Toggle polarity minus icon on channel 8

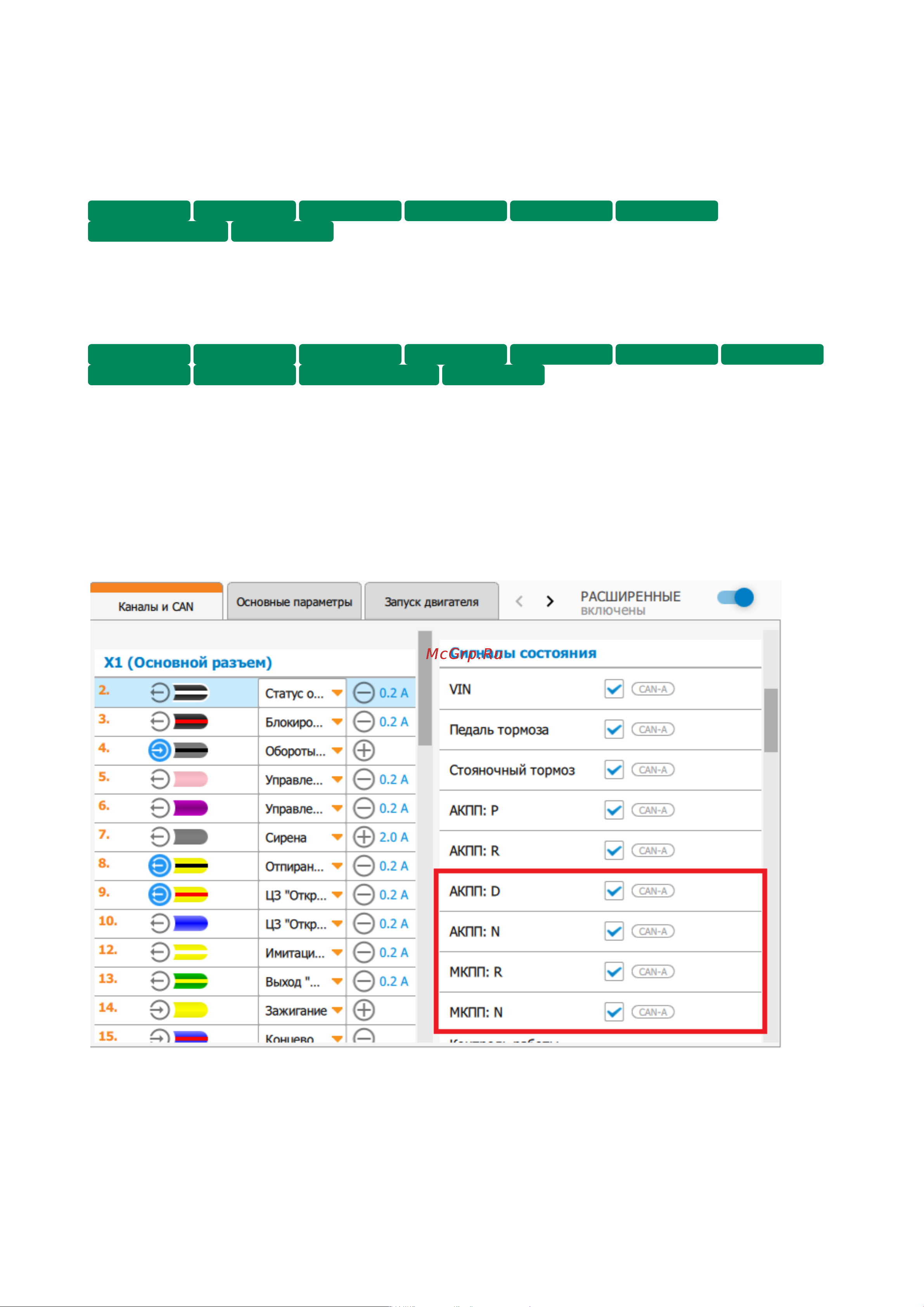click(364, 866)
